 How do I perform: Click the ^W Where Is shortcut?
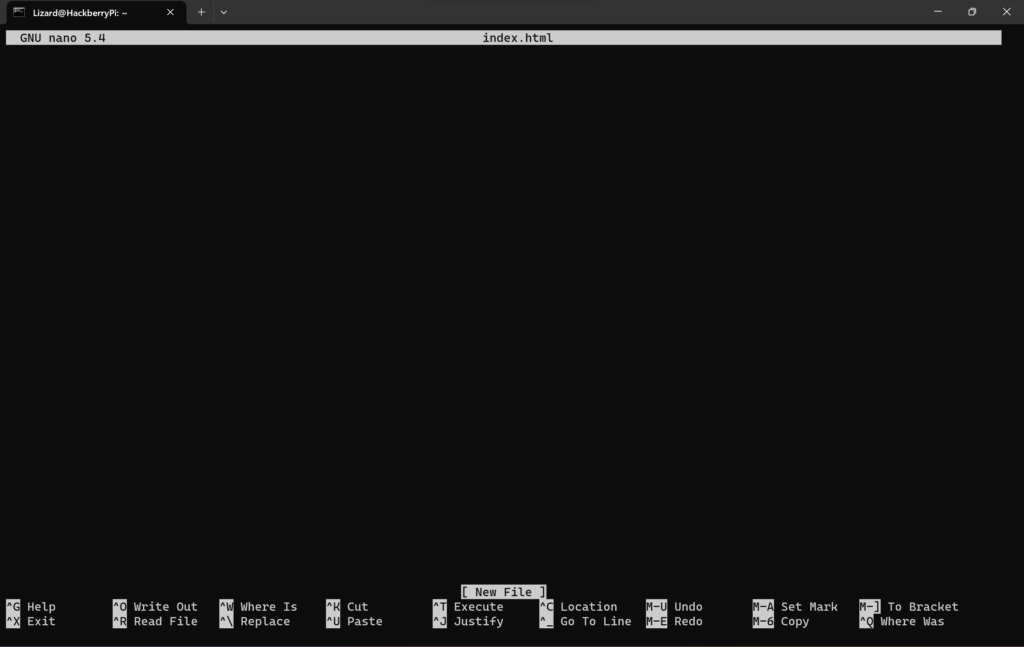click(258, 607)
